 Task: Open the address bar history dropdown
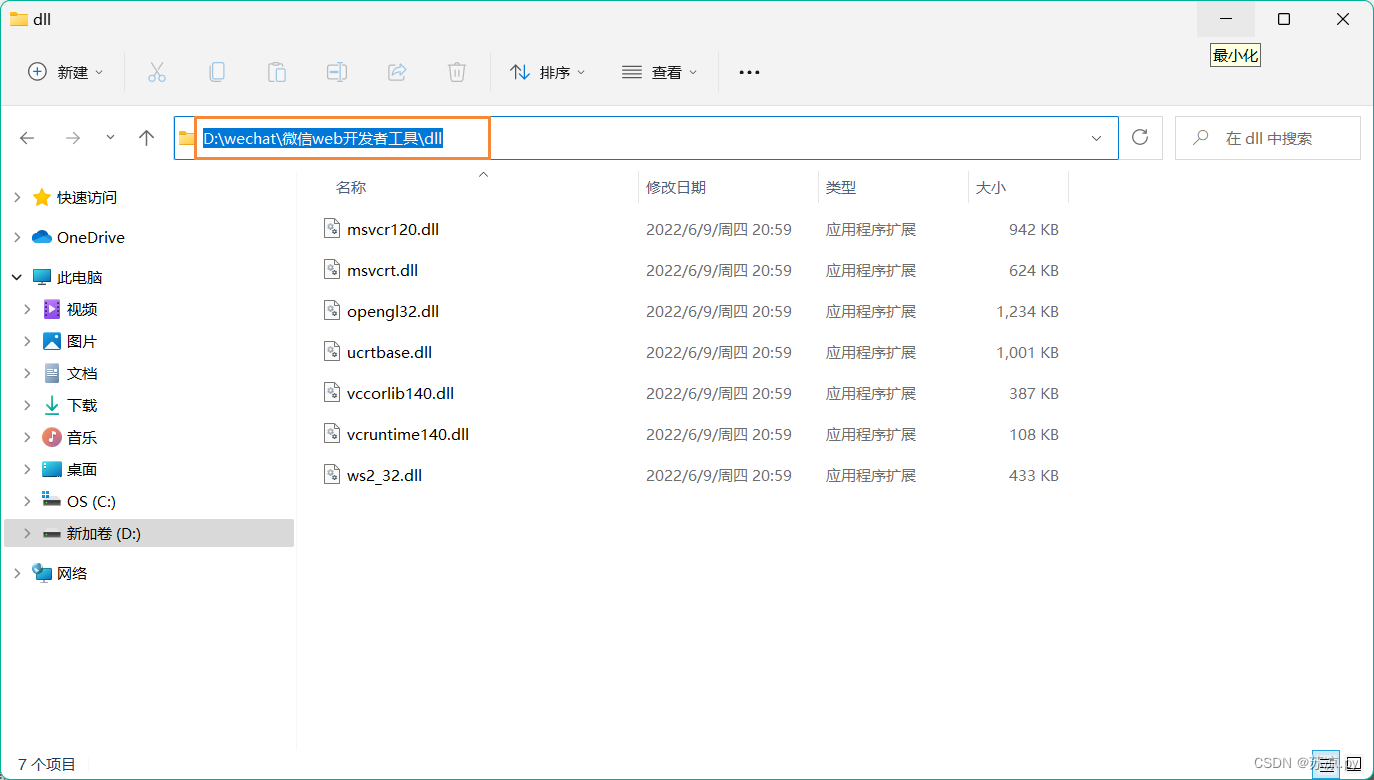pos(1096,137)
